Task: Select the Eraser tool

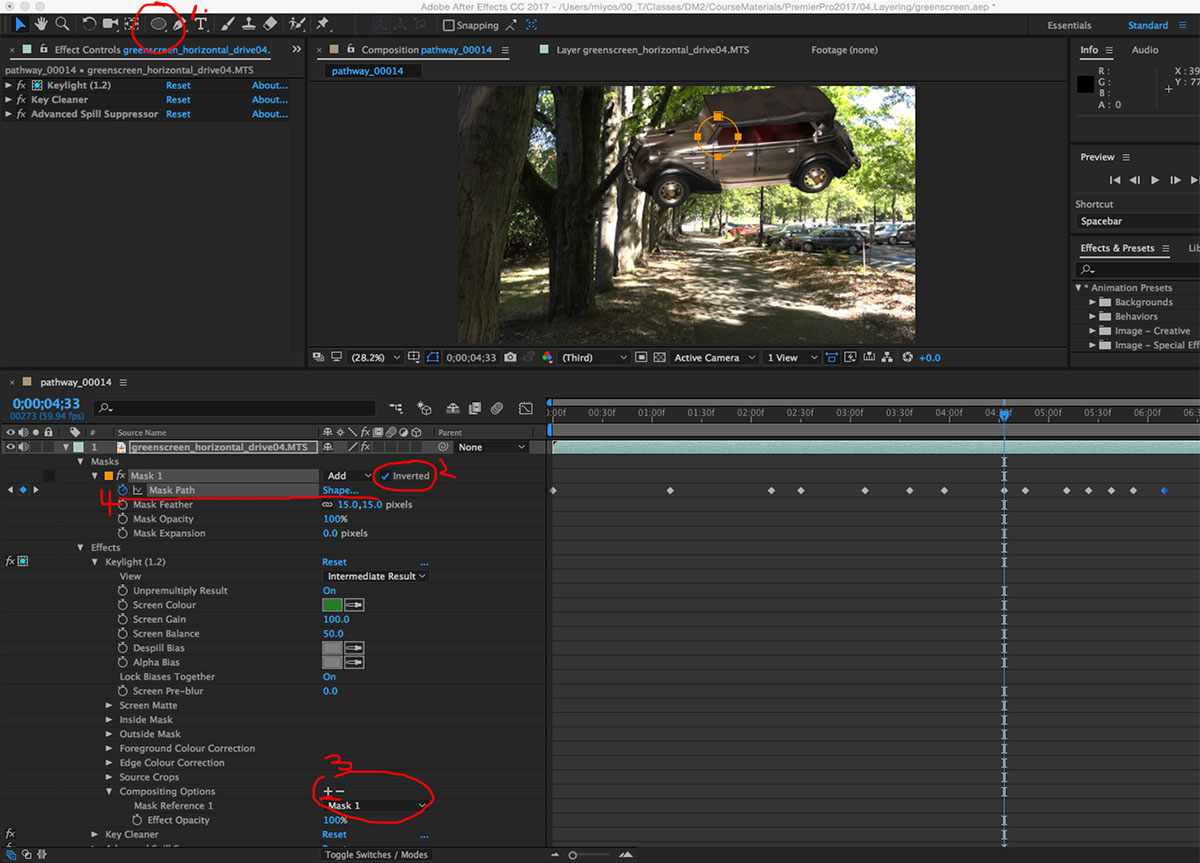Action: (269, 24)
